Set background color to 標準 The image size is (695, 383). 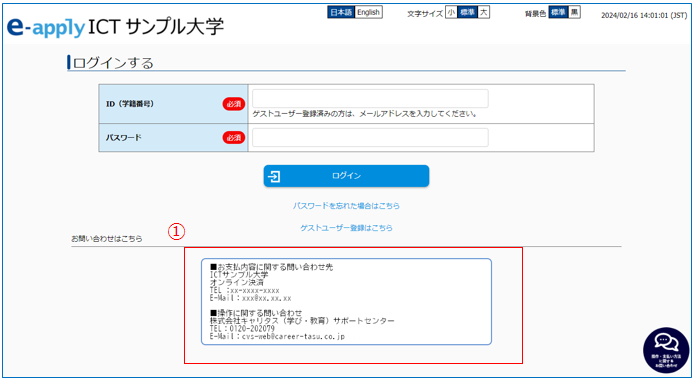coord(558,12)
